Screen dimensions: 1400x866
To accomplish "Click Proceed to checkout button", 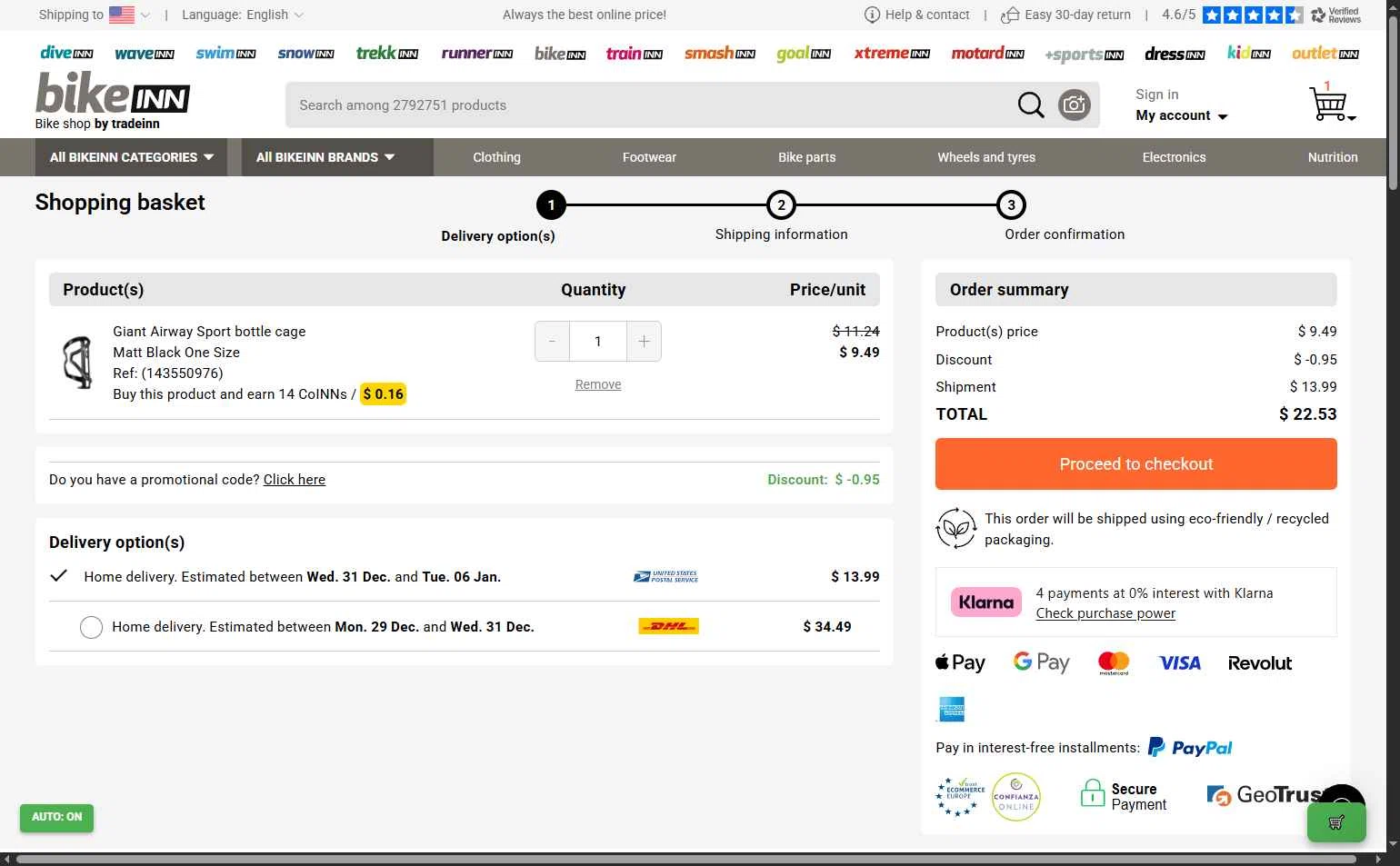I will click(x=1135, y=464).
